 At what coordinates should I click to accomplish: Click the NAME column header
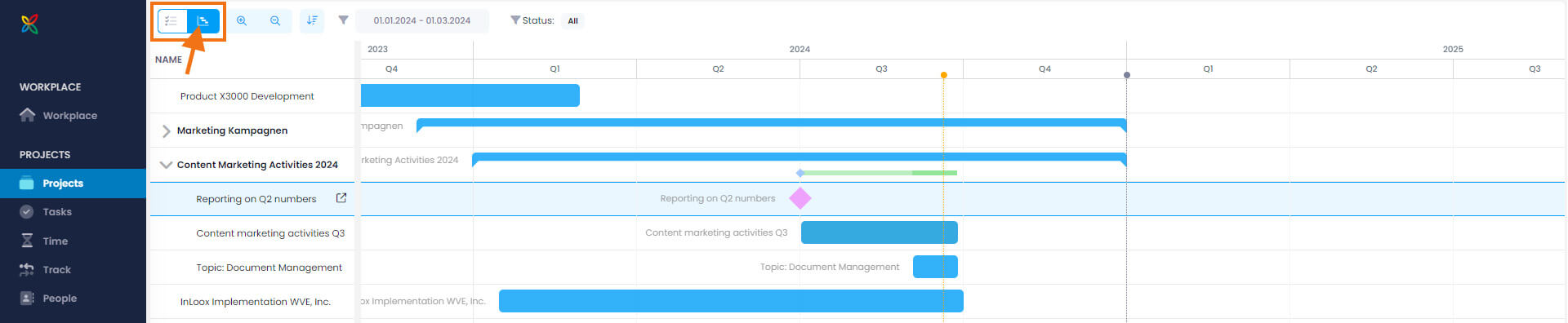(169, 60)
